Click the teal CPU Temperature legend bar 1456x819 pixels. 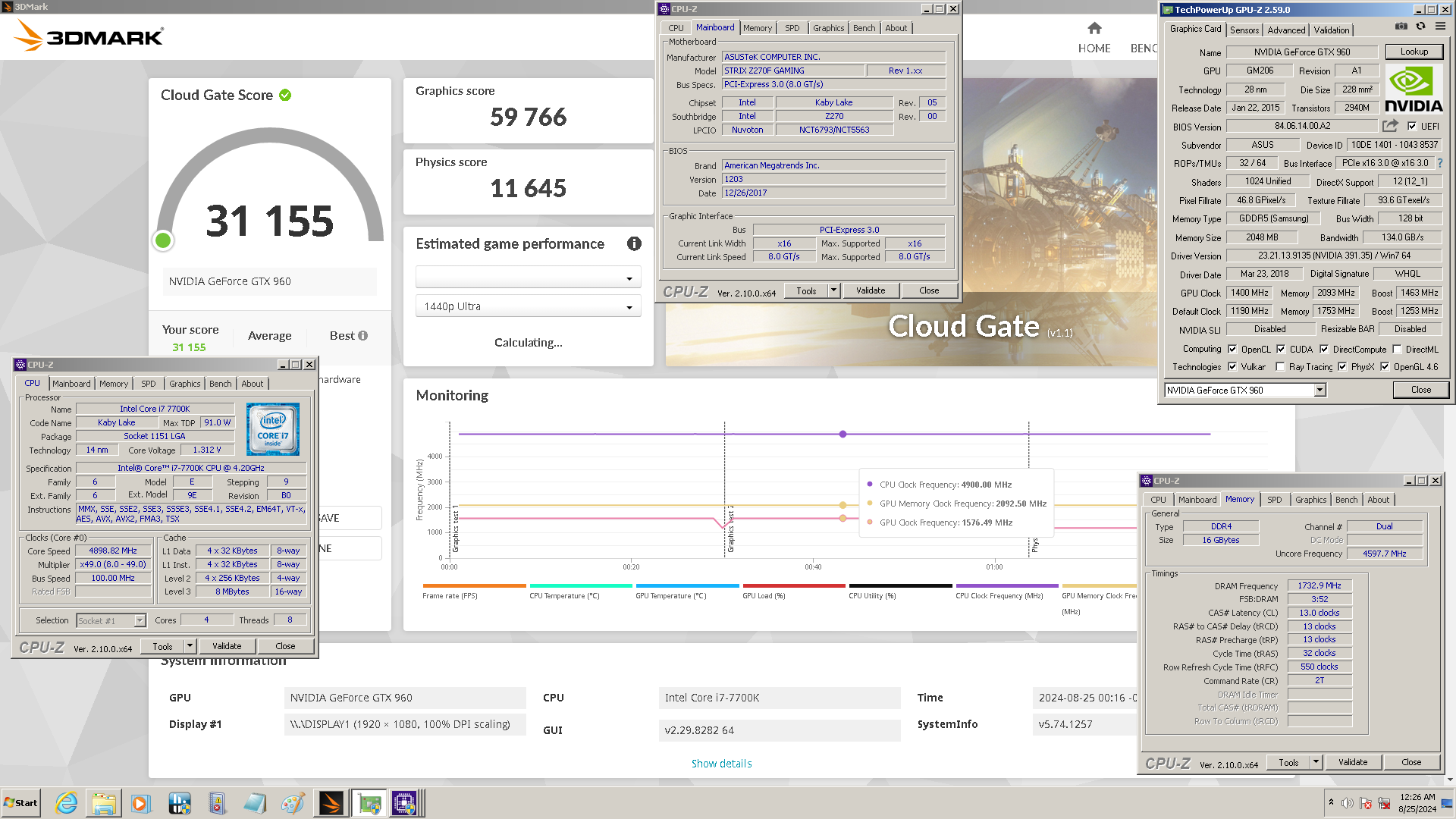(581, 585)
